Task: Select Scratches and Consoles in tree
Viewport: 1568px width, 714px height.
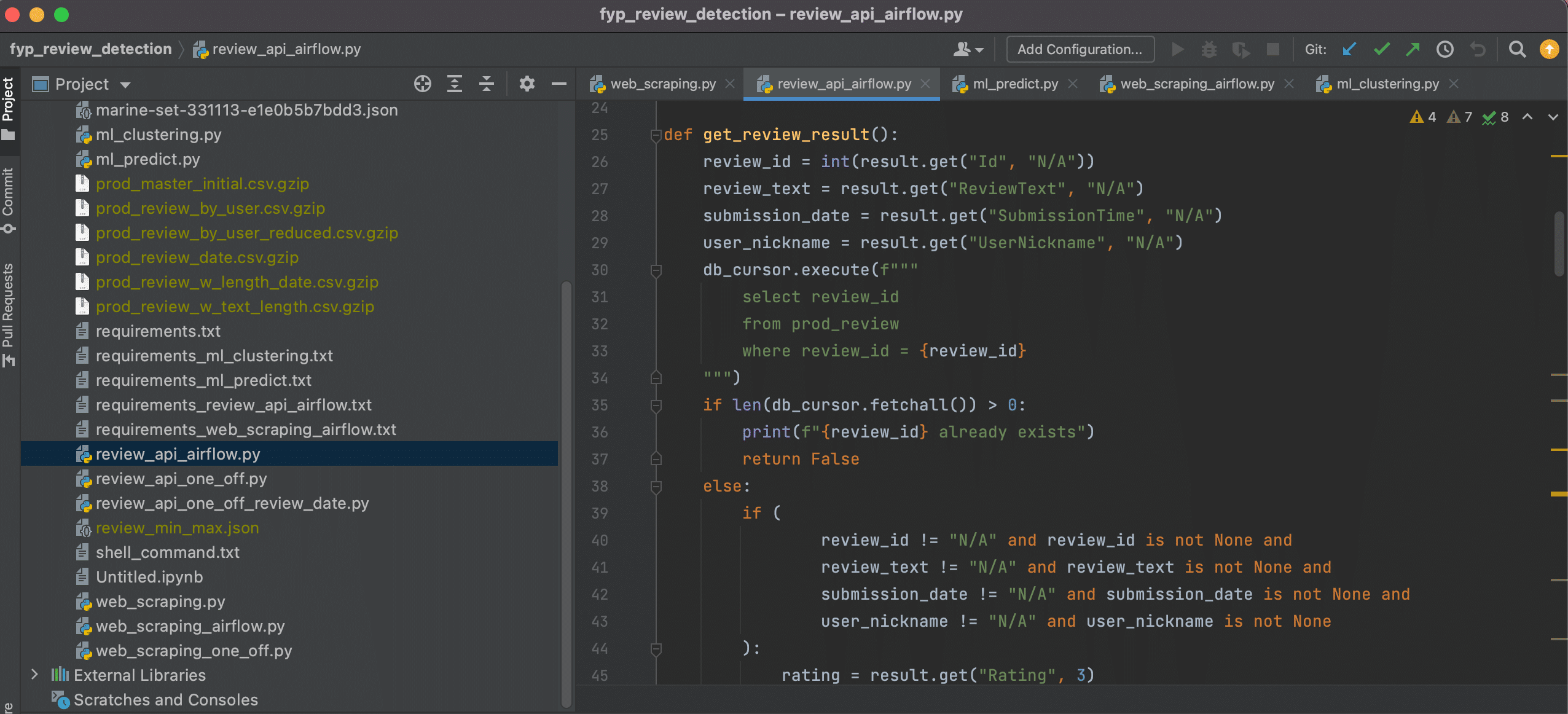Action: click(x=166, y=700)
